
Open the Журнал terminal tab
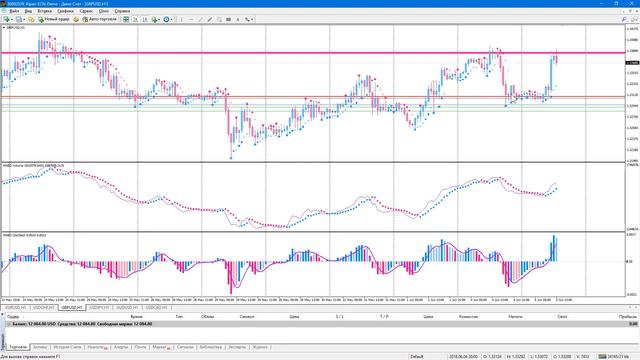tap(260, 347)
